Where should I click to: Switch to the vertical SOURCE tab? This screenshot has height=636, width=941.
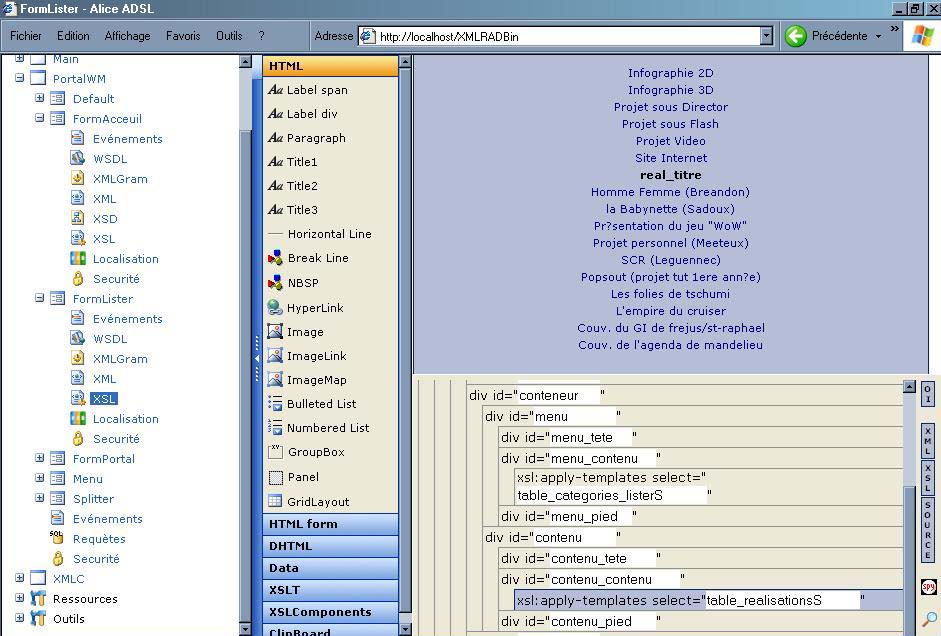tap(928, 530)
